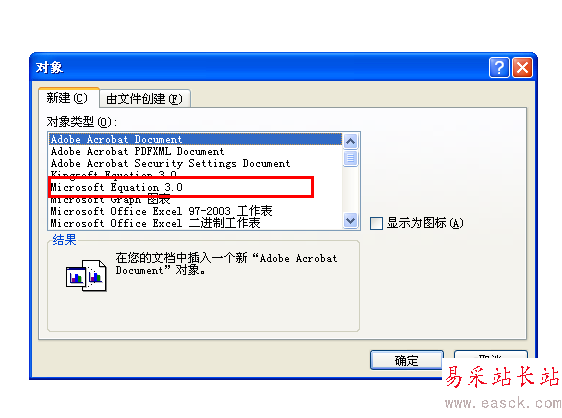Select Adobe Acrobat Document entry
The height and width of the screenshot is (418, 562).
point(195,139)
